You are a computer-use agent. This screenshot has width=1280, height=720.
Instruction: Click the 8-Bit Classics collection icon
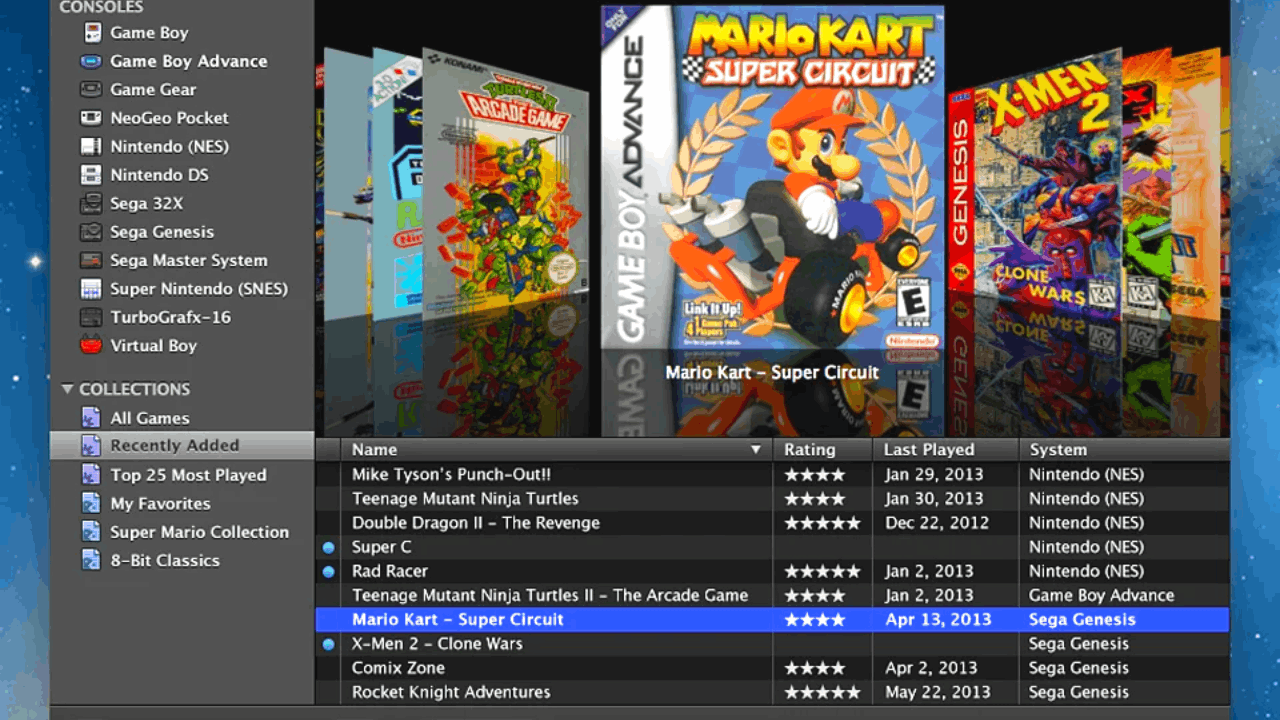click(x=91, y=560)
